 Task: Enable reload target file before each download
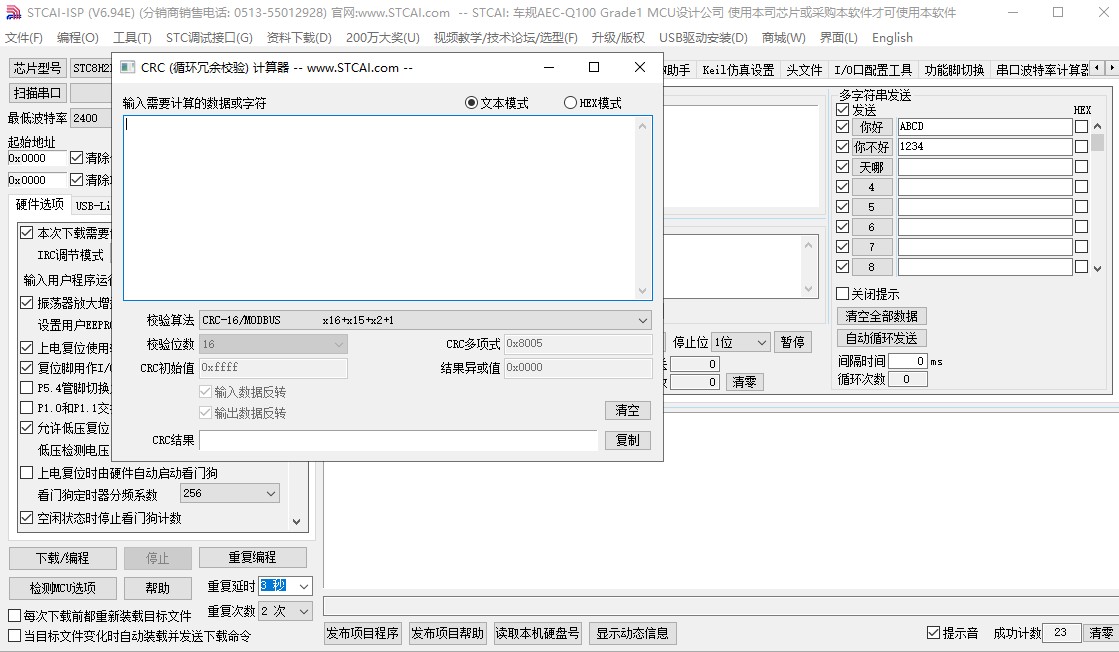click(x=14, y=616)
